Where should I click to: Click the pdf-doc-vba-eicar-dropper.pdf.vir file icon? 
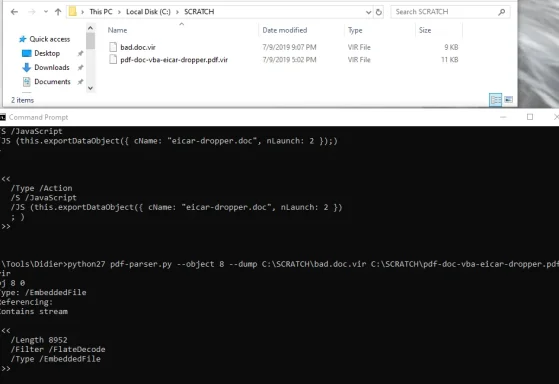tap(113, 60)
